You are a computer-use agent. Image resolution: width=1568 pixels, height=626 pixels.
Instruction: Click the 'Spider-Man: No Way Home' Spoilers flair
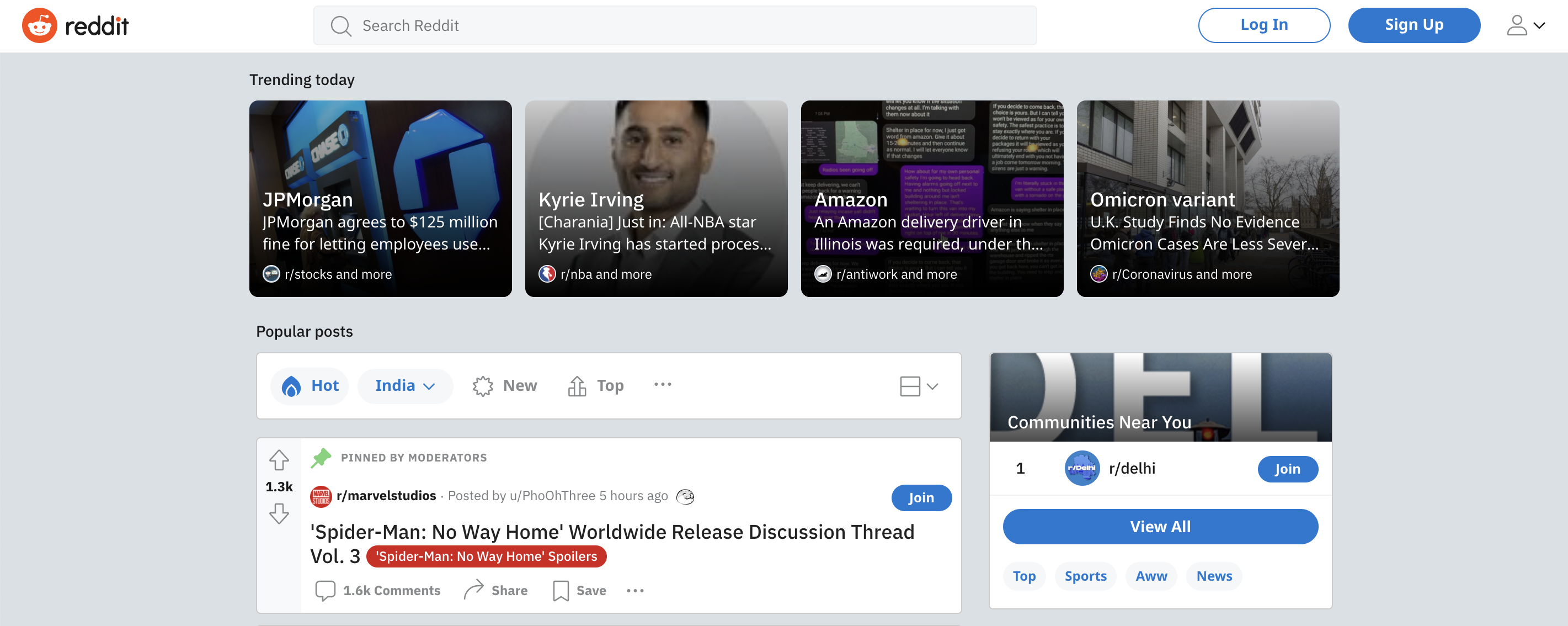pyautogui.click(x=486, y=556)
